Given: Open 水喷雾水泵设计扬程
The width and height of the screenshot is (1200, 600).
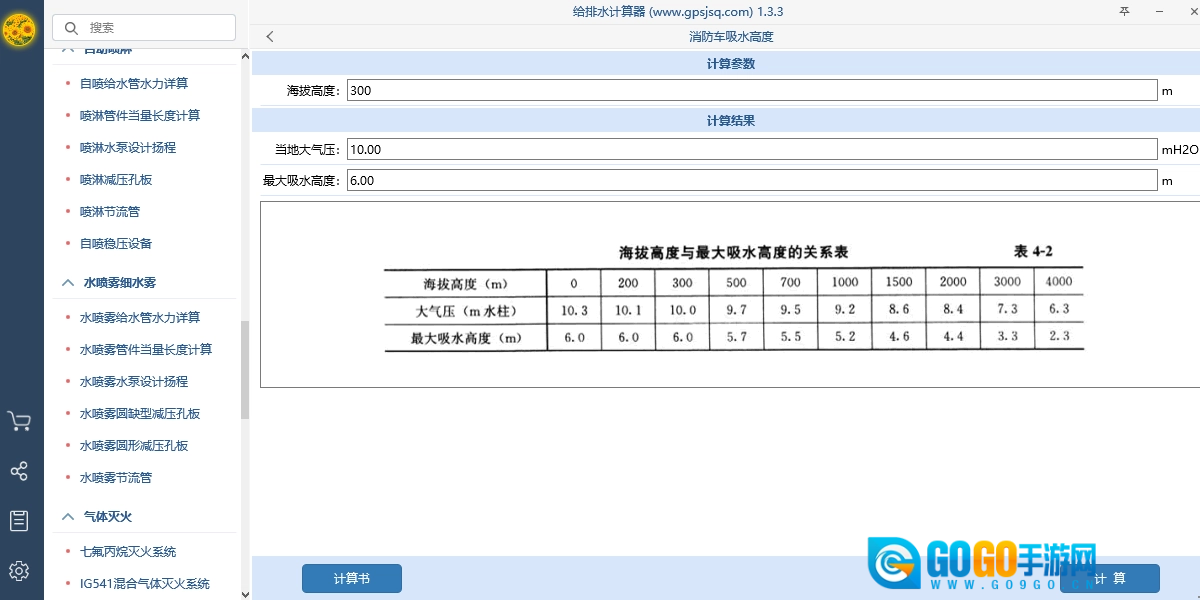Looking at the screenshot, I should pyautogui.click(x=134, y=382).
